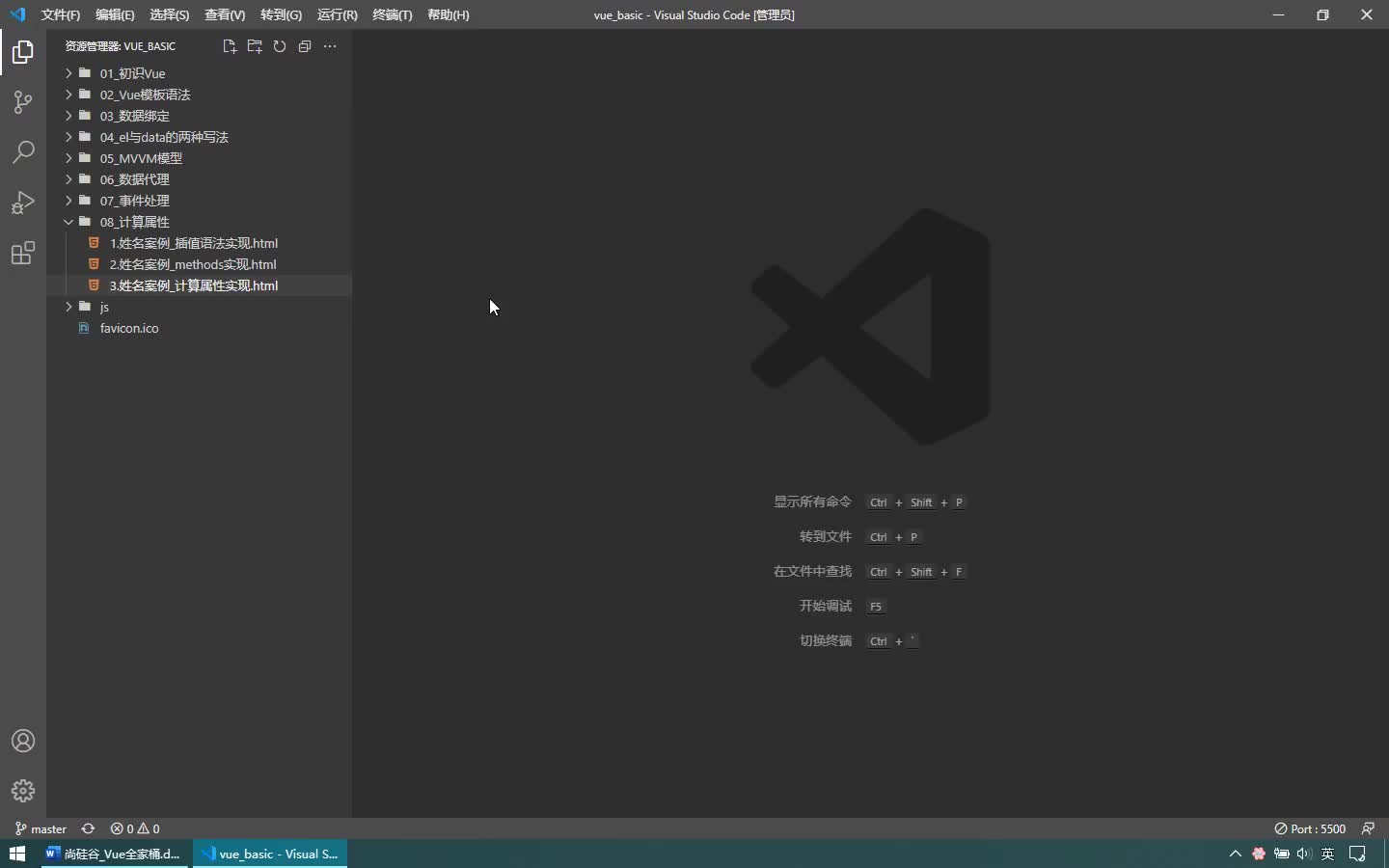Screen dimensions: 1389x868
Task: Click the vue_basic VS Code taskbar item
Action: pyautogui.click(x=270, y=854)
